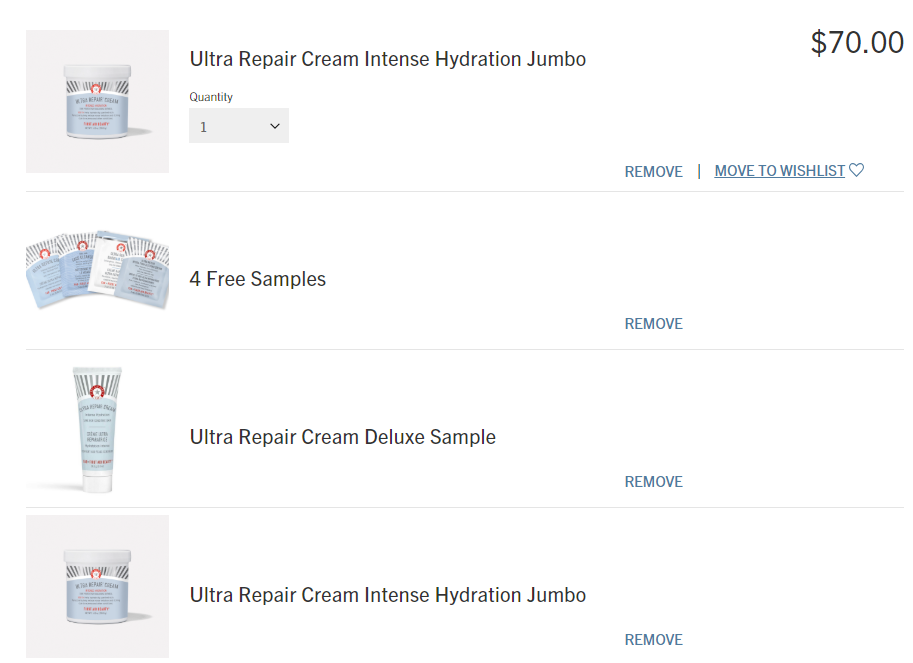Select the quantity value 1 field
This screenshot has width=913, height=663.
[x=239, y=125]
